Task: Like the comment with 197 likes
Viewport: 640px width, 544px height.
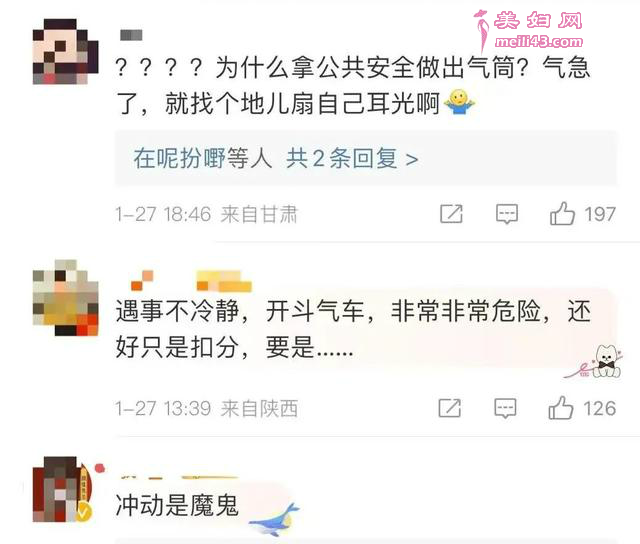Action: click(x=562, y=213)
